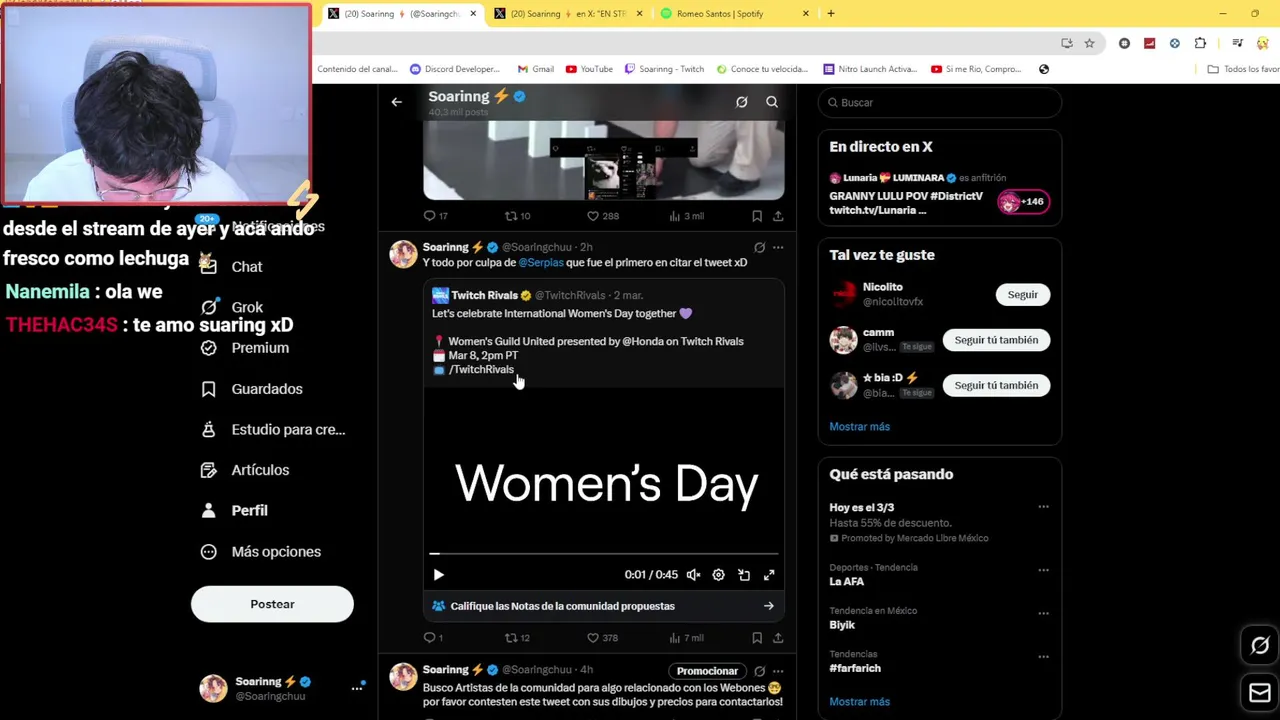Open the Lunaria live stream card
This screenshot has height=720, width=1280.
pyautogui.click(x=940, y=196)
